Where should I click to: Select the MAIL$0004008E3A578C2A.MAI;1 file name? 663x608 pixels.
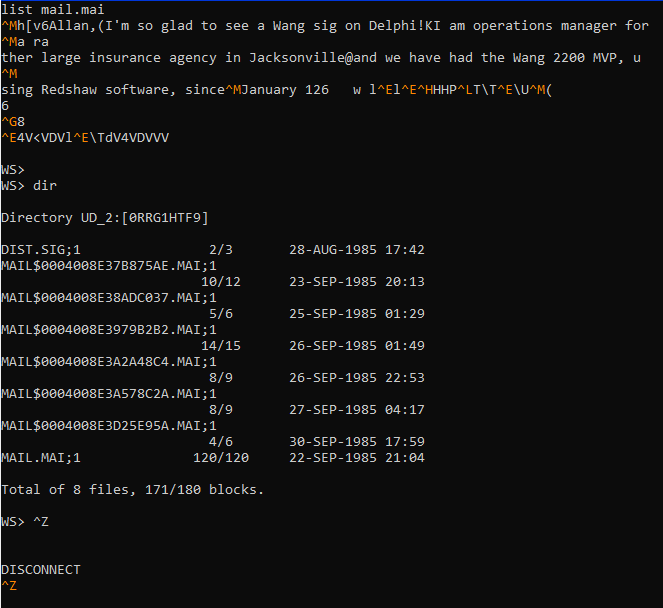(109, 394)
